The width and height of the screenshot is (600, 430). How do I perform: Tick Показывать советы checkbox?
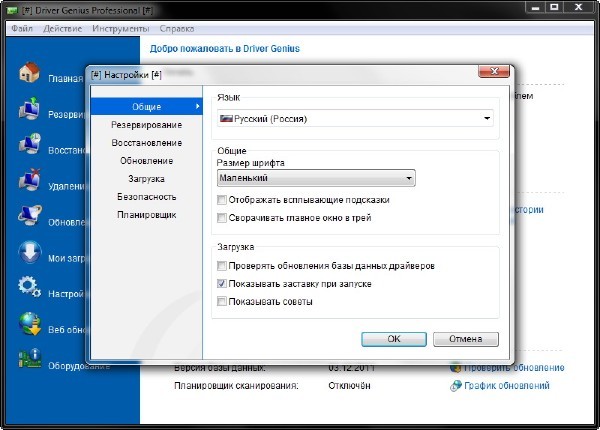pyautogui.click(x=222, y=301)
